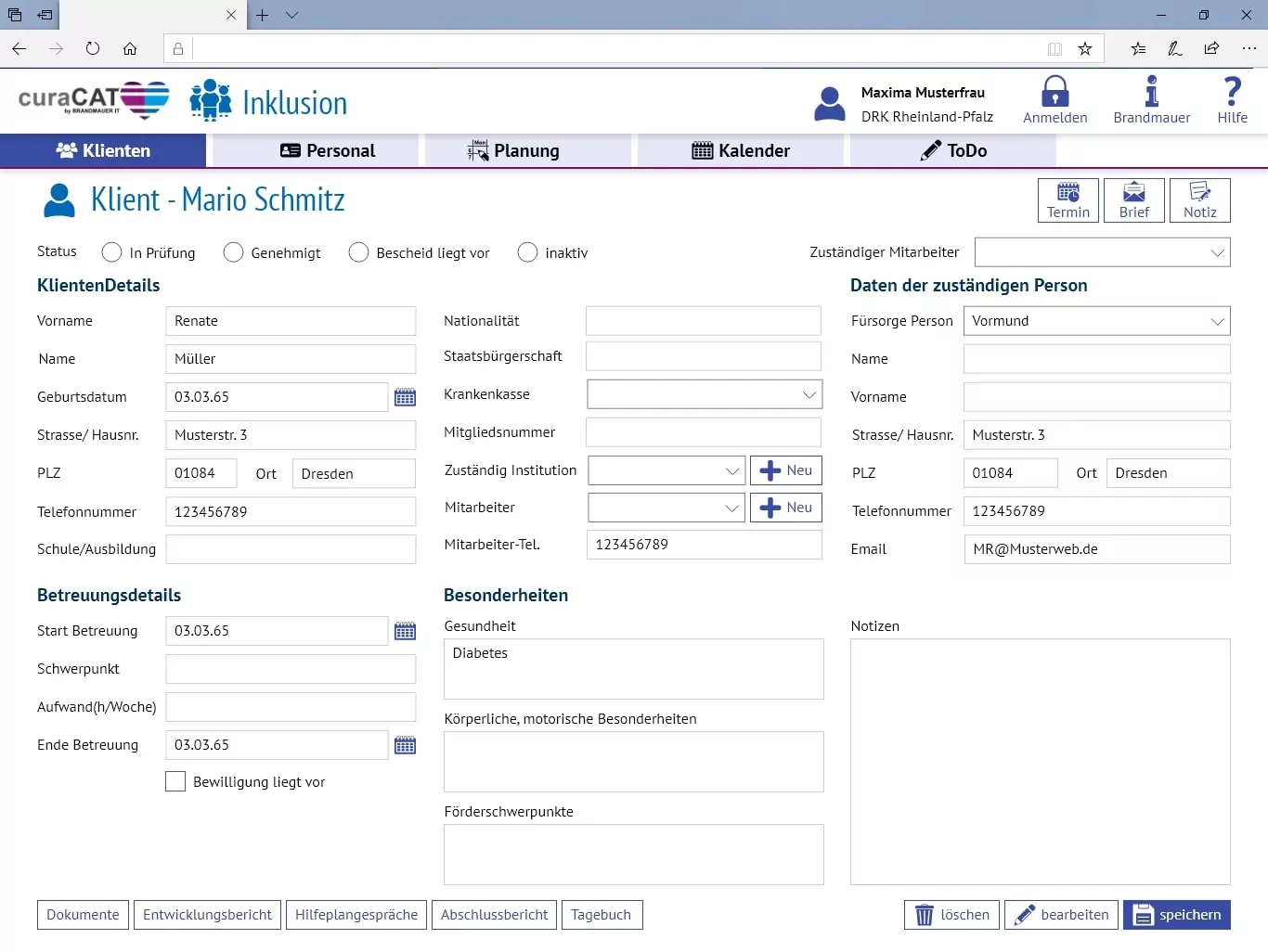1268x952 pixels.
Task: Add new Mitarbeiter with Neu button
Action: pyautogui.click(x=786, y=508)
